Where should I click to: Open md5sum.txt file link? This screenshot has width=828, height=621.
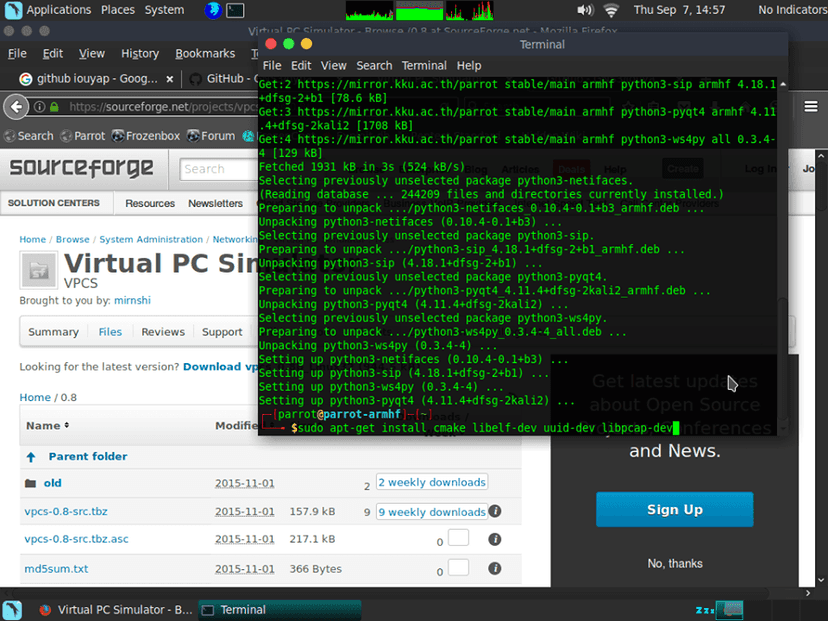[x=57, y=569]
